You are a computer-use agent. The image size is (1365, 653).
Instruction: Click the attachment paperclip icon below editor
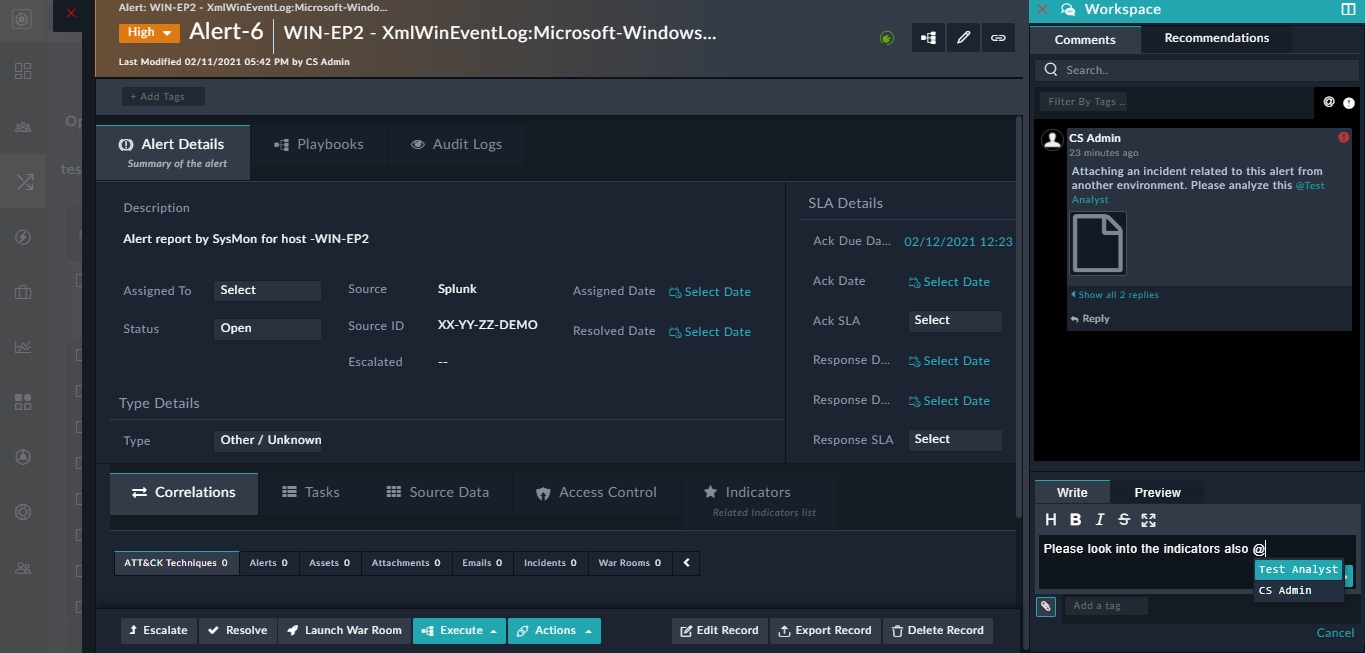pyautogui.click(x=1046, y=606)
